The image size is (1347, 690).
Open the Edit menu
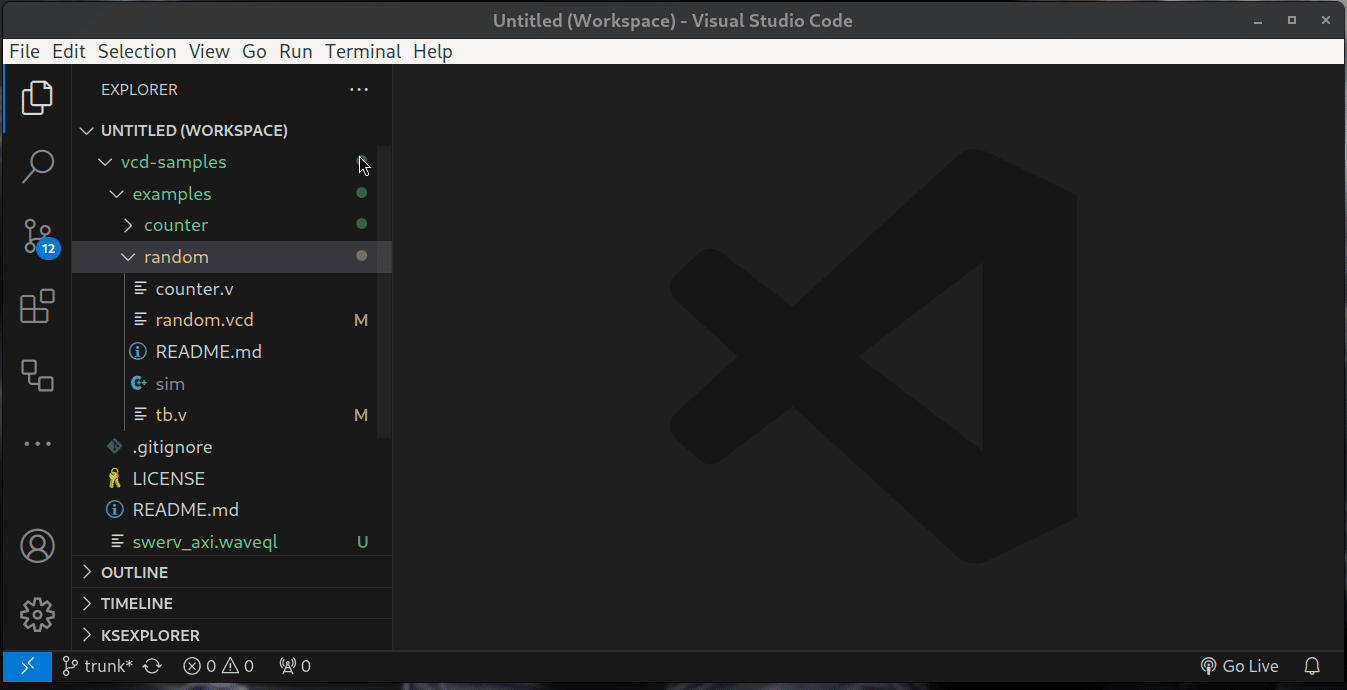tap(68, 51)
